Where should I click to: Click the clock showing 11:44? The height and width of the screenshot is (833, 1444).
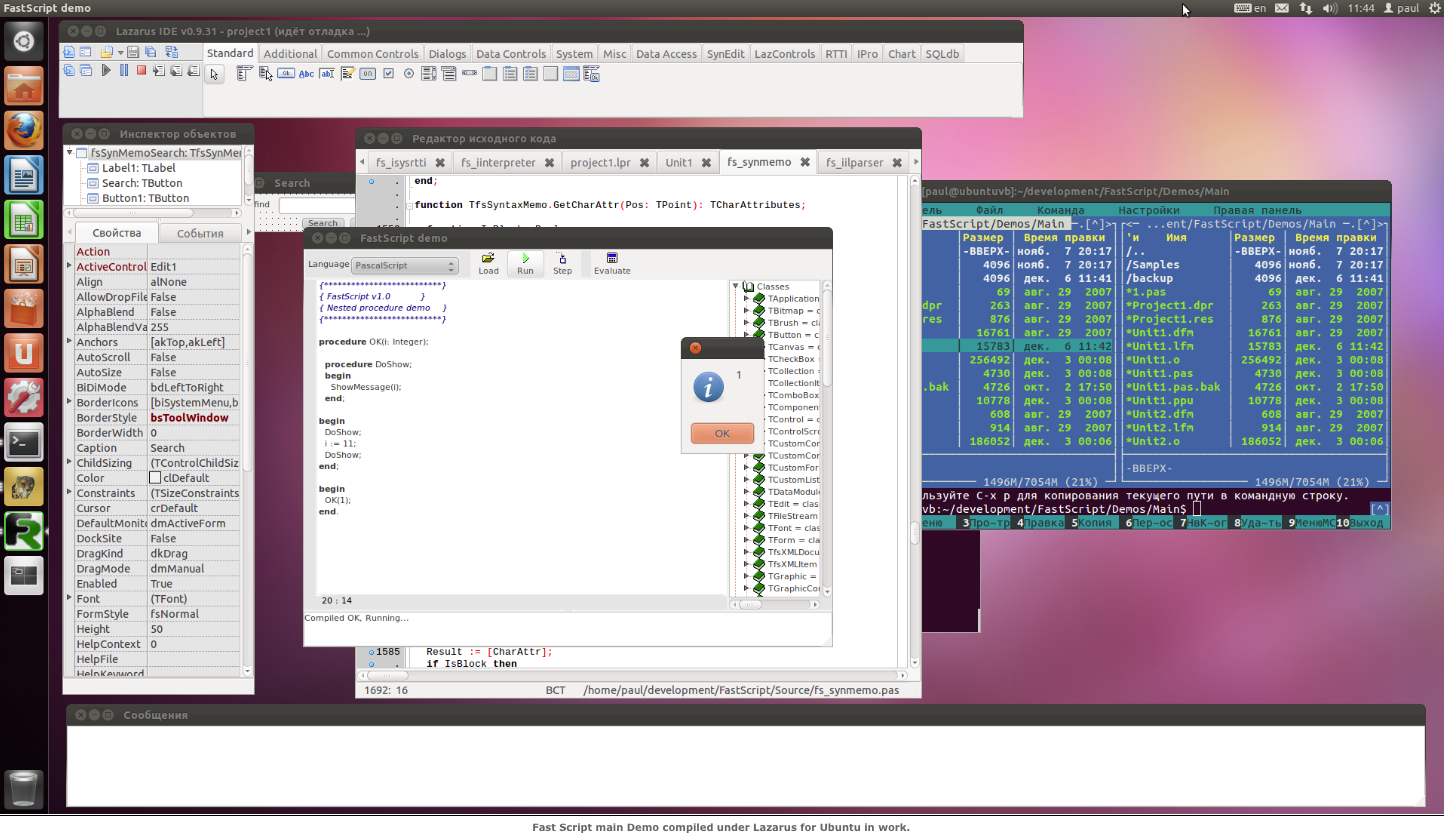pyautogui.click(x=1361, y=8)
